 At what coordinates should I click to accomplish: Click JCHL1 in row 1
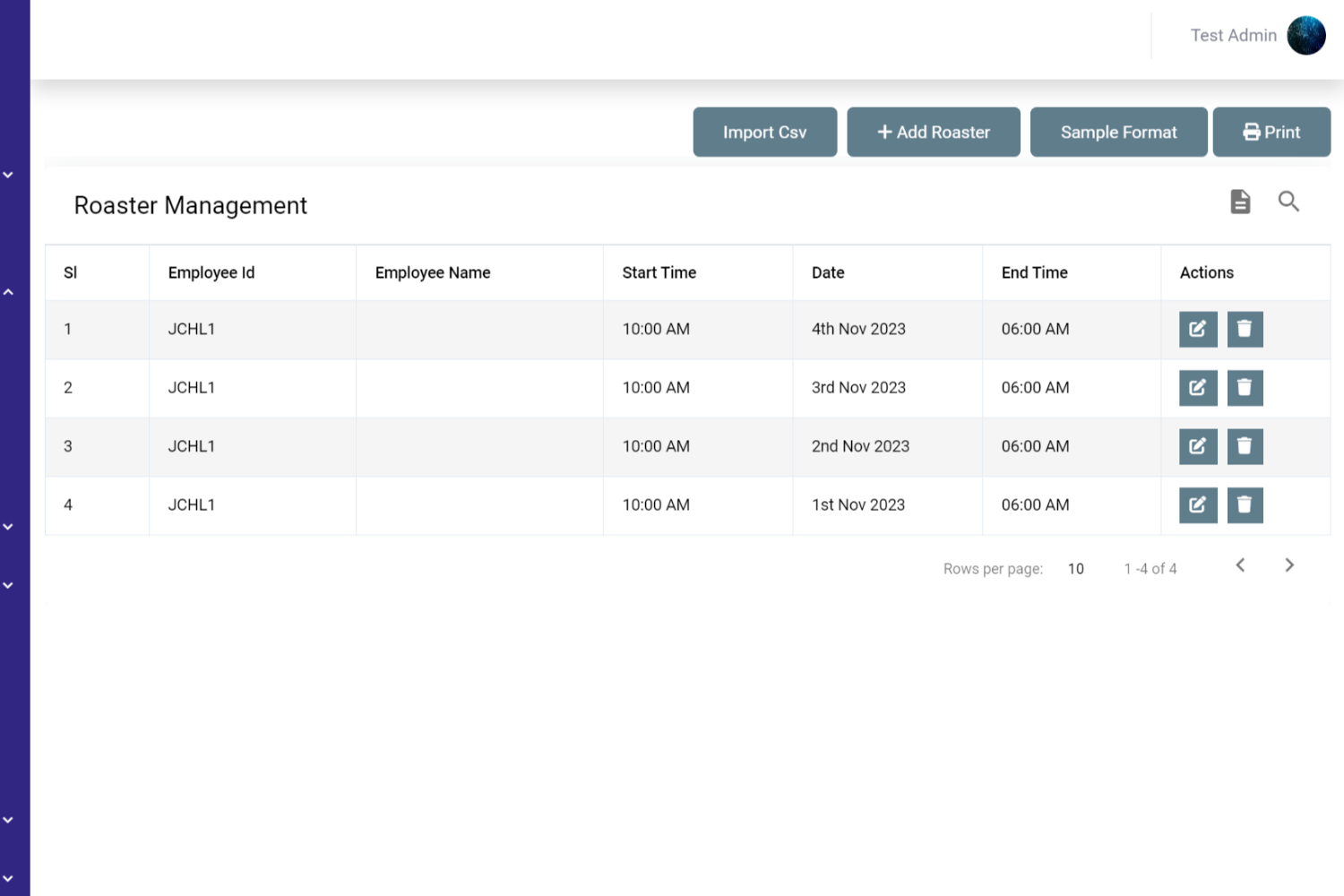pyautogui.click(x=192, y=330)
